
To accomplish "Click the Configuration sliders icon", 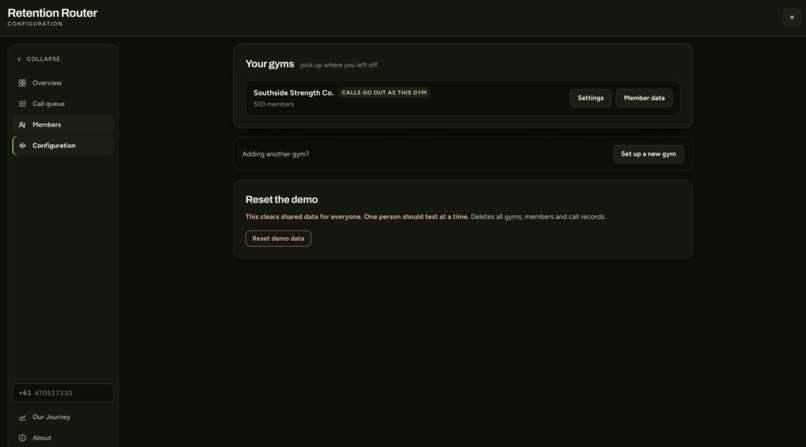I will [22, 146].
